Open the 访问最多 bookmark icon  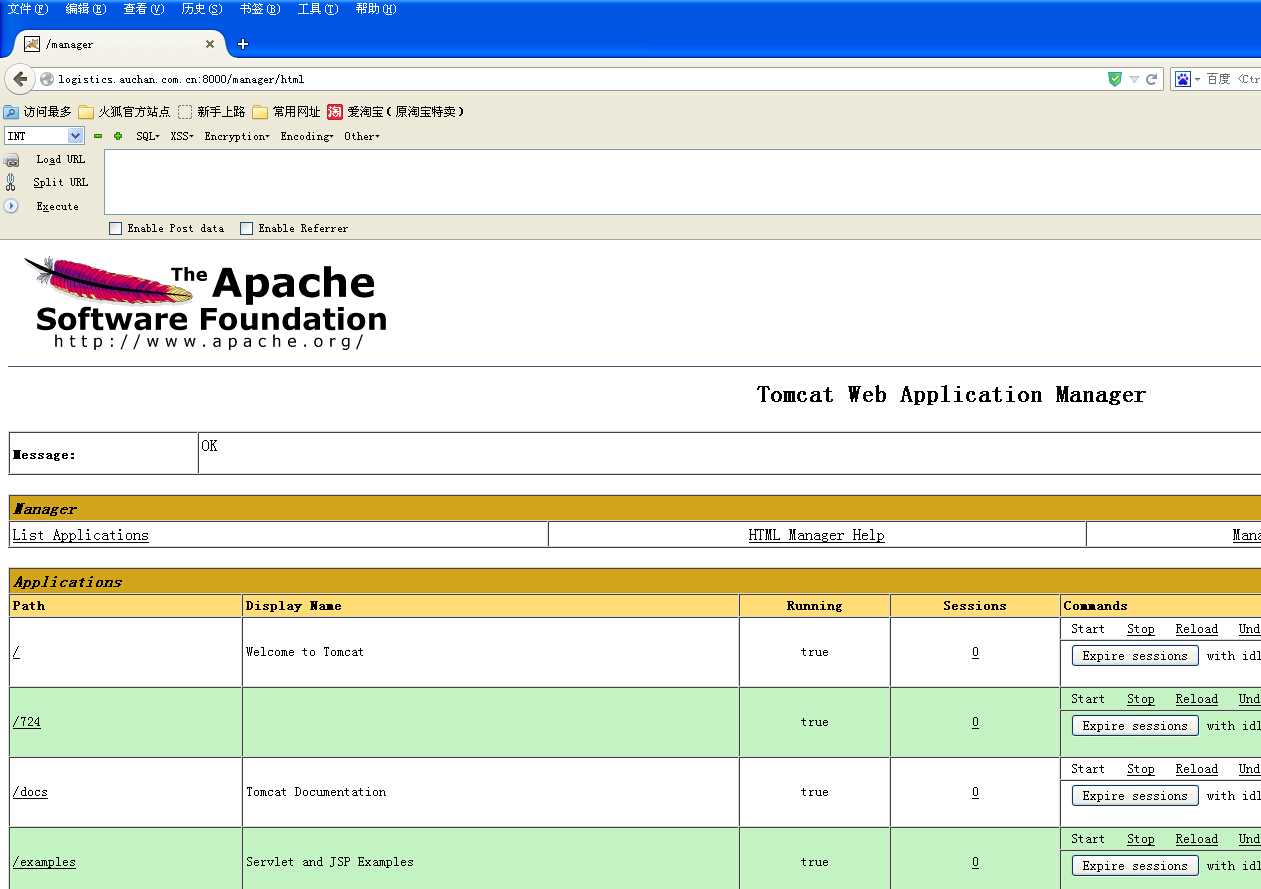pos(11,112)
